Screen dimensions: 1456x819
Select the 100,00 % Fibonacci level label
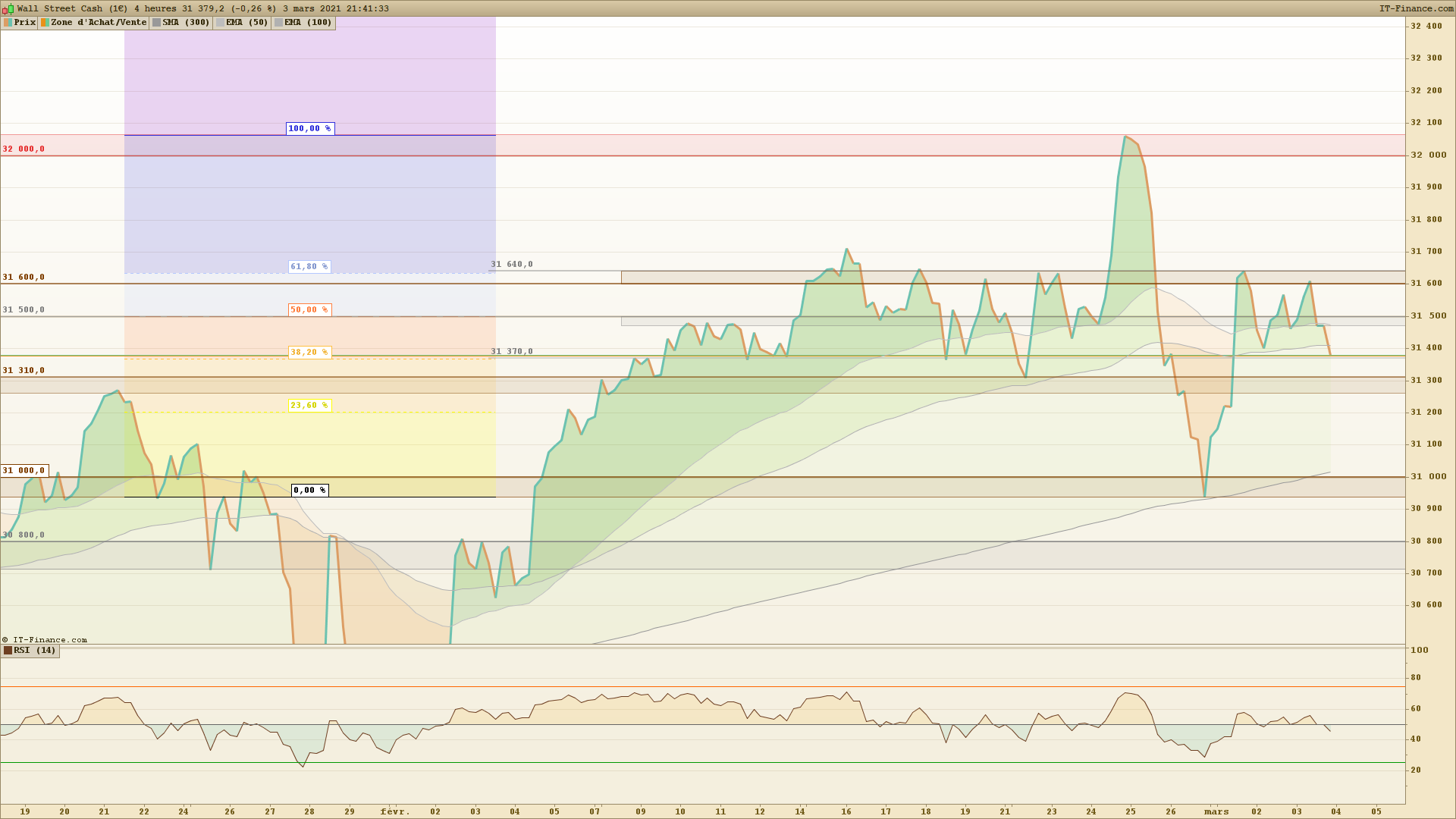(x=309, y=129)
